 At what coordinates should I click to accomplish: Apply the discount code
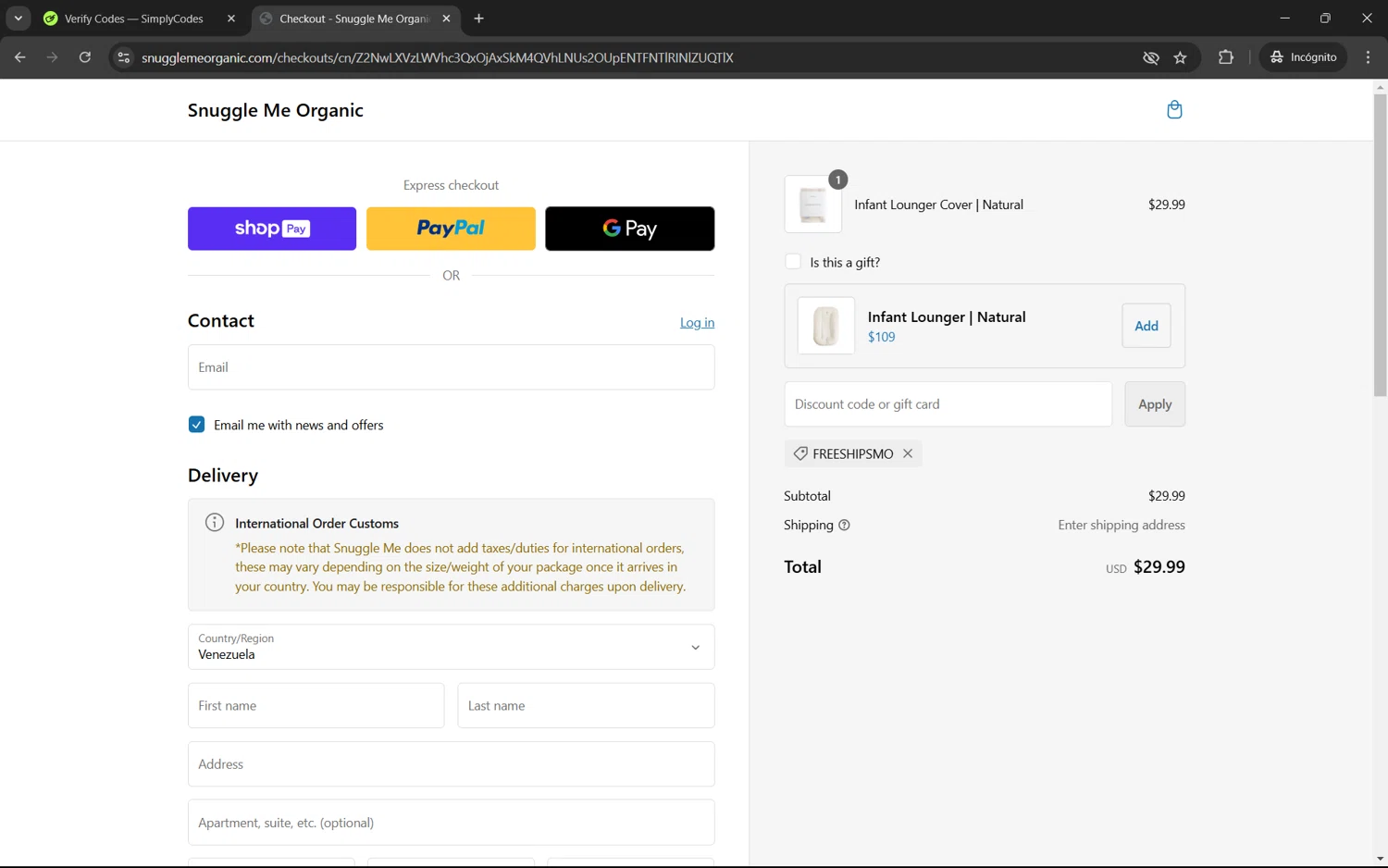click(x=1155, y=404)
